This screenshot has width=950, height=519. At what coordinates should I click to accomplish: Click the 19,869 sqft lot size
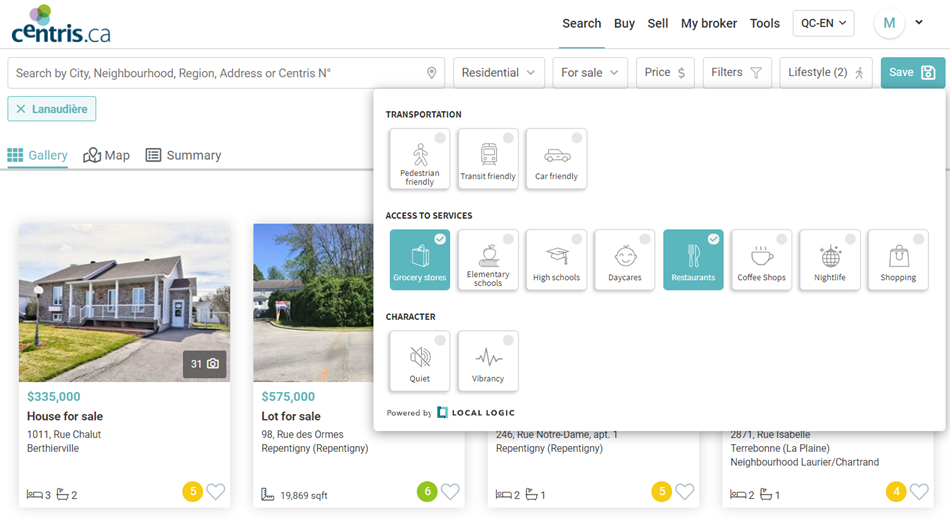coord(304,495)
